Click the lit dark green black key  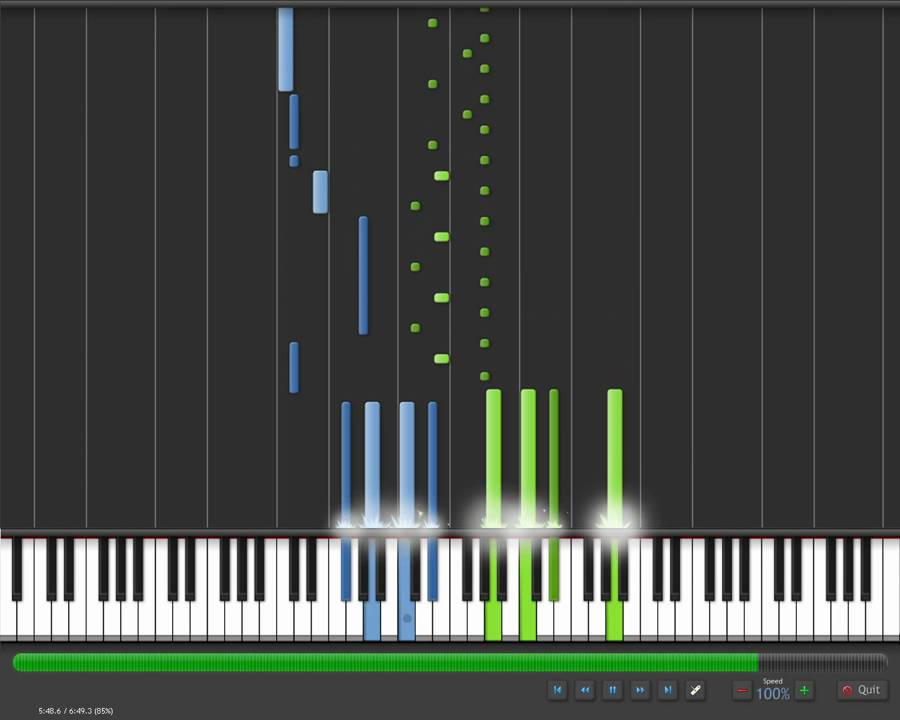554,568
